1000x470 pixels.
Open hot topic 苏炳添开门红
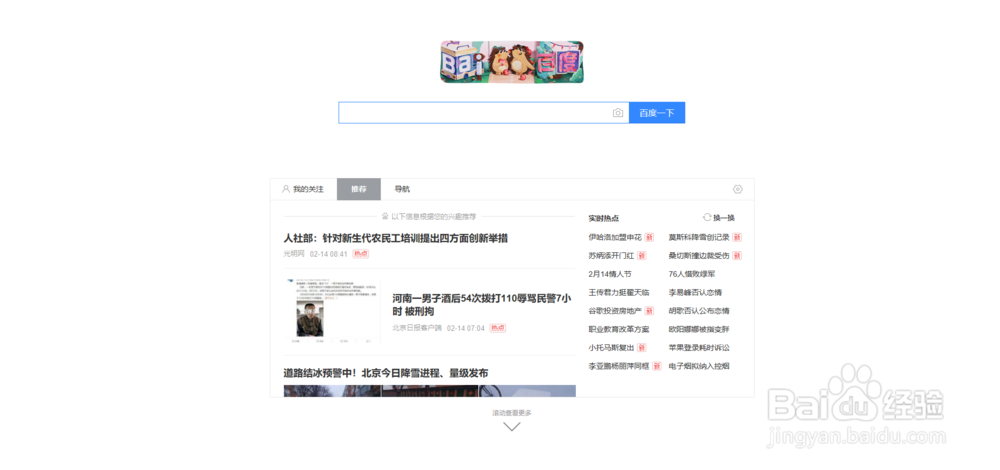coord(611,256)
